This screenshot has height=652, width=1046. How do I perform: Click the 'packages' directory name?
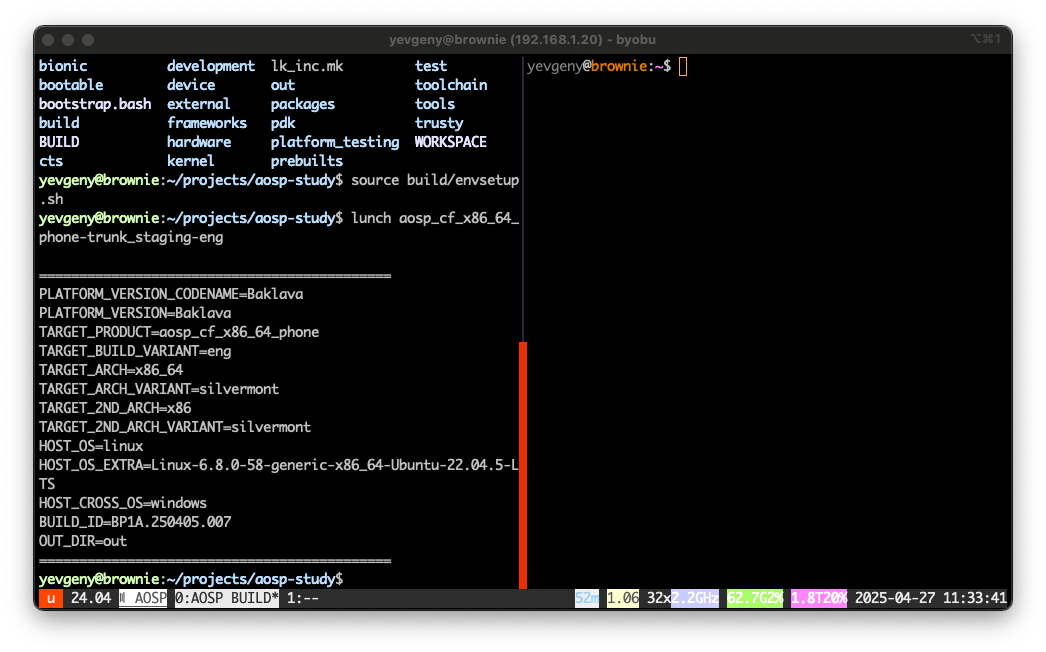tap(303, 104)
